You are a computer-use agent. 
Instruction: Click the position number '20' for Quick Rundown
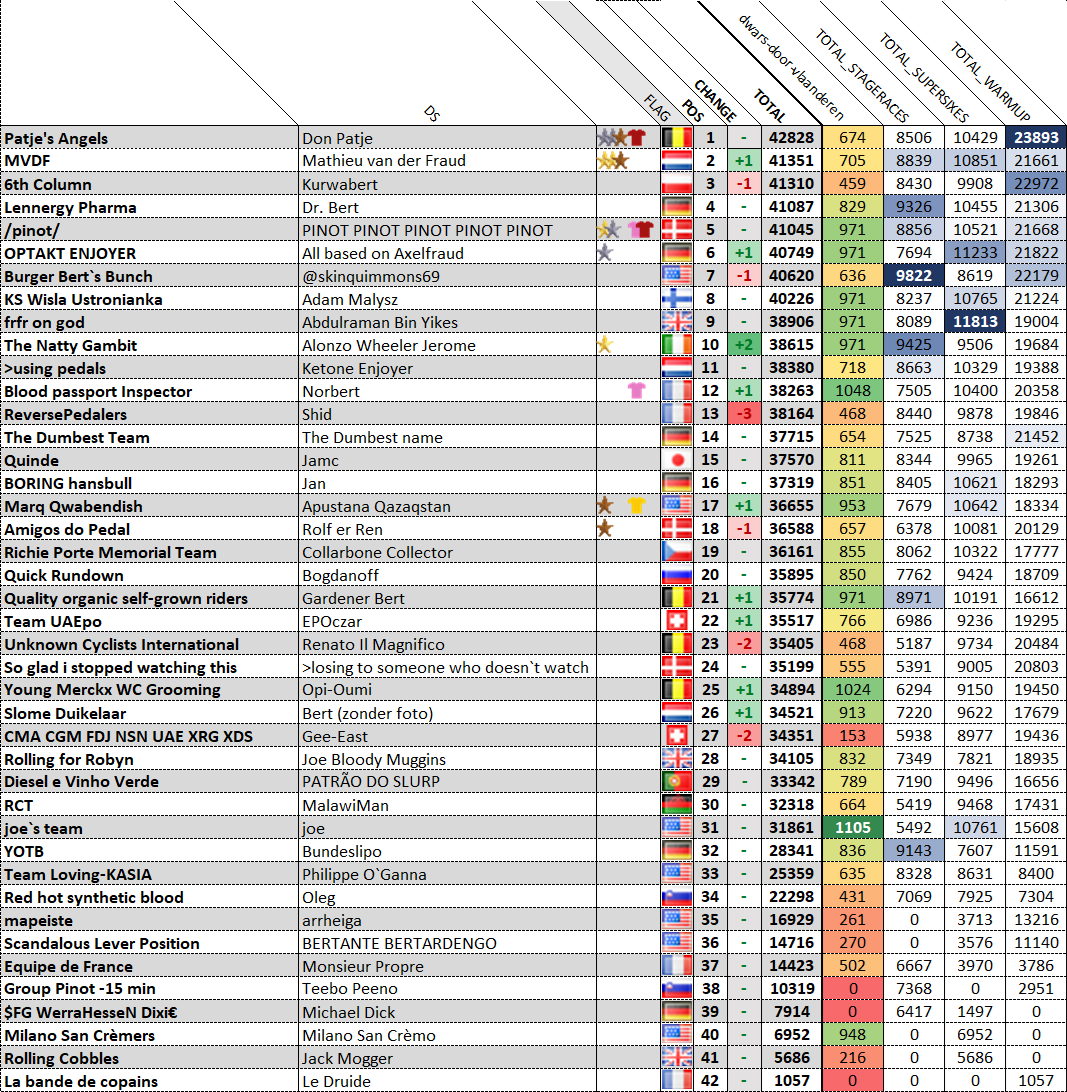click(x=710, y=575)
